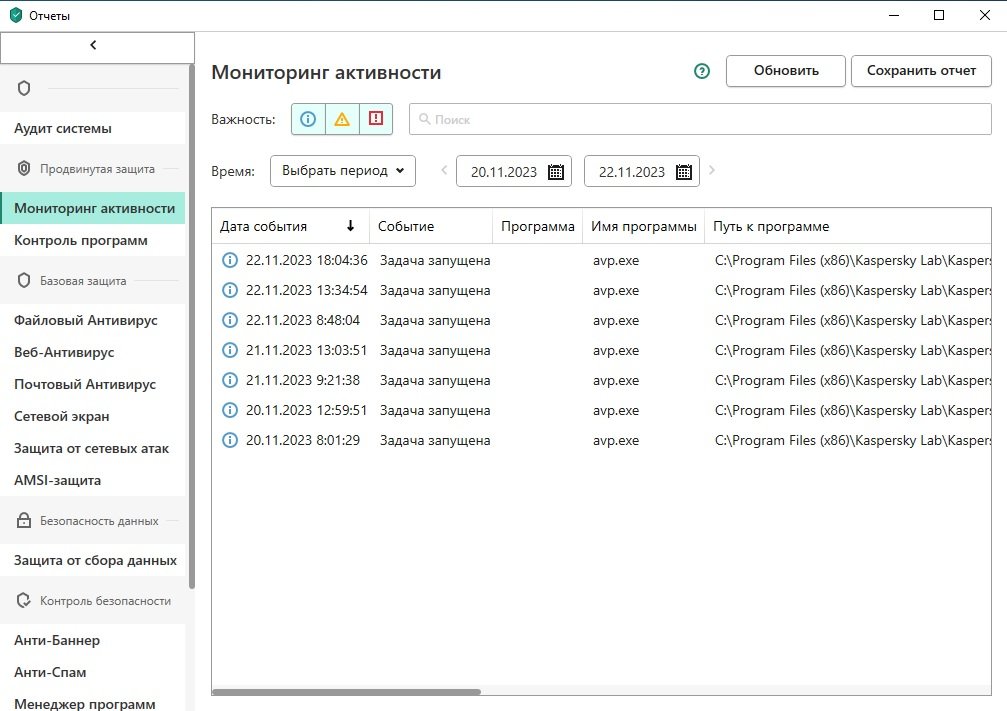Screen dimensions: 1007x711
Task: Click the next period arrow after date fields
Action: (712, 171)
